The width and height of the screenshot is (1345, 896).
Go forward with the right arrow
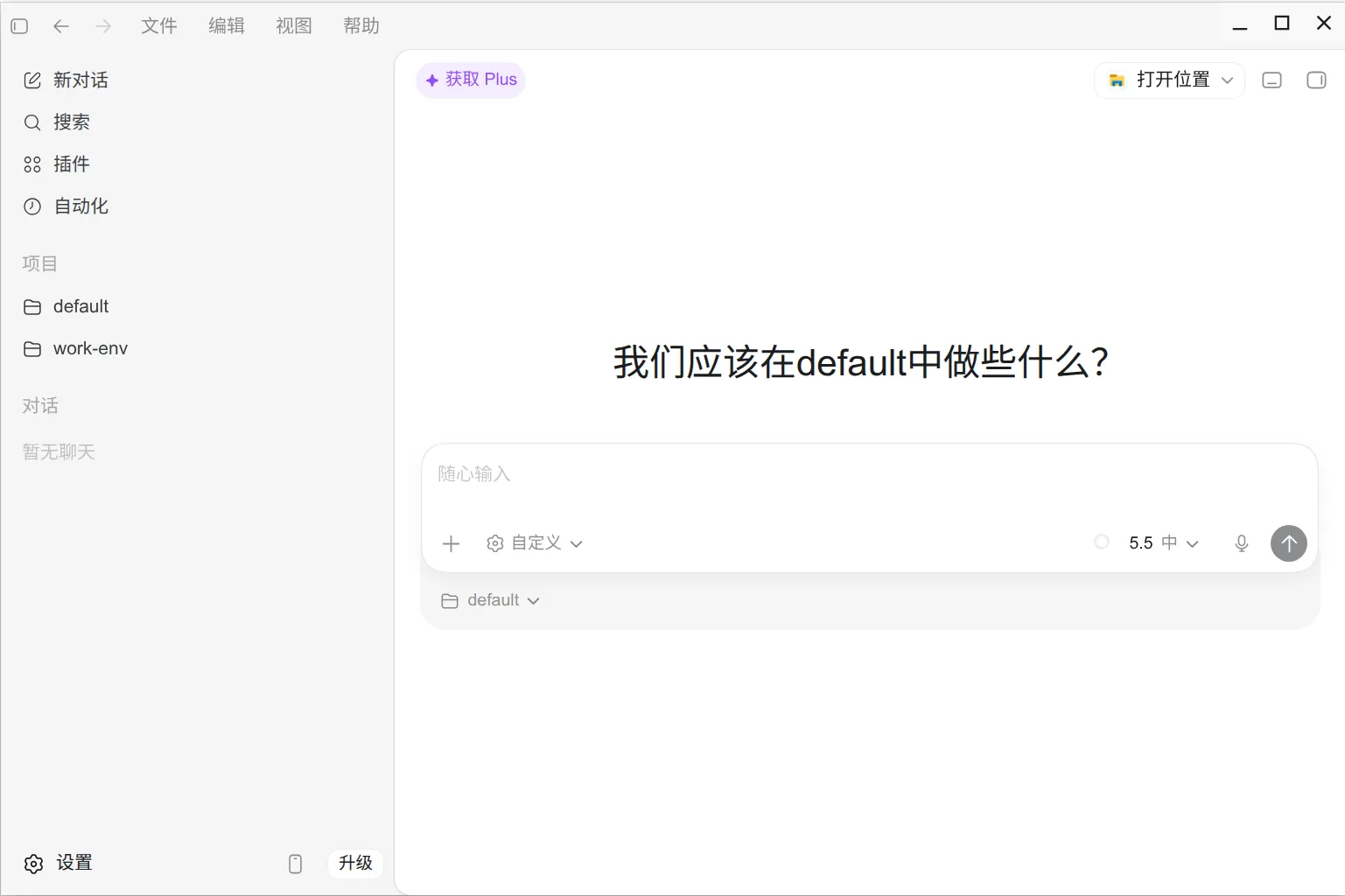(x=103, y=26)
